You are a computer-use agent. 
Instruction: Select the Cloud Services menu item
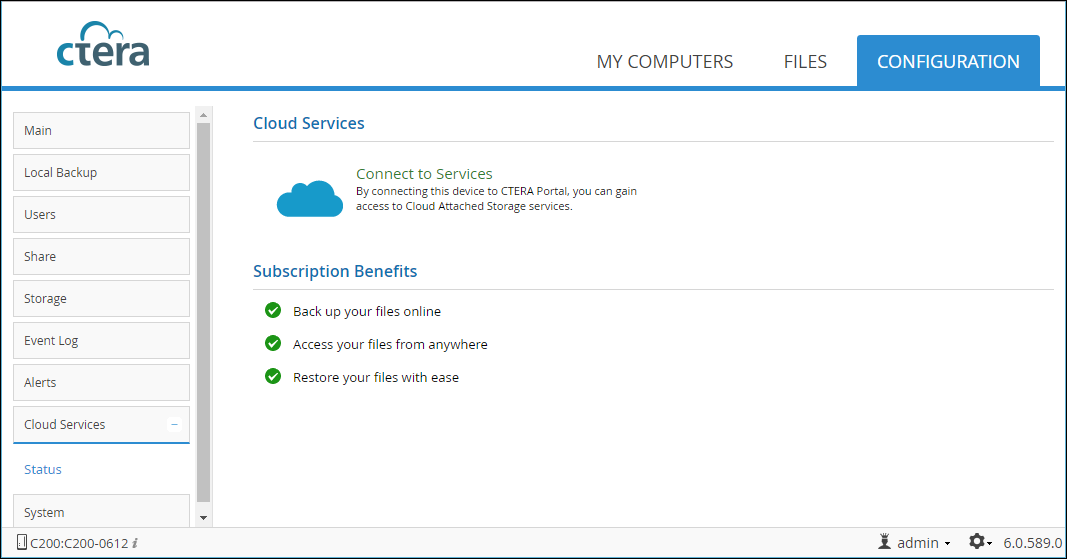pyautogui.click(x=101, y=425)
